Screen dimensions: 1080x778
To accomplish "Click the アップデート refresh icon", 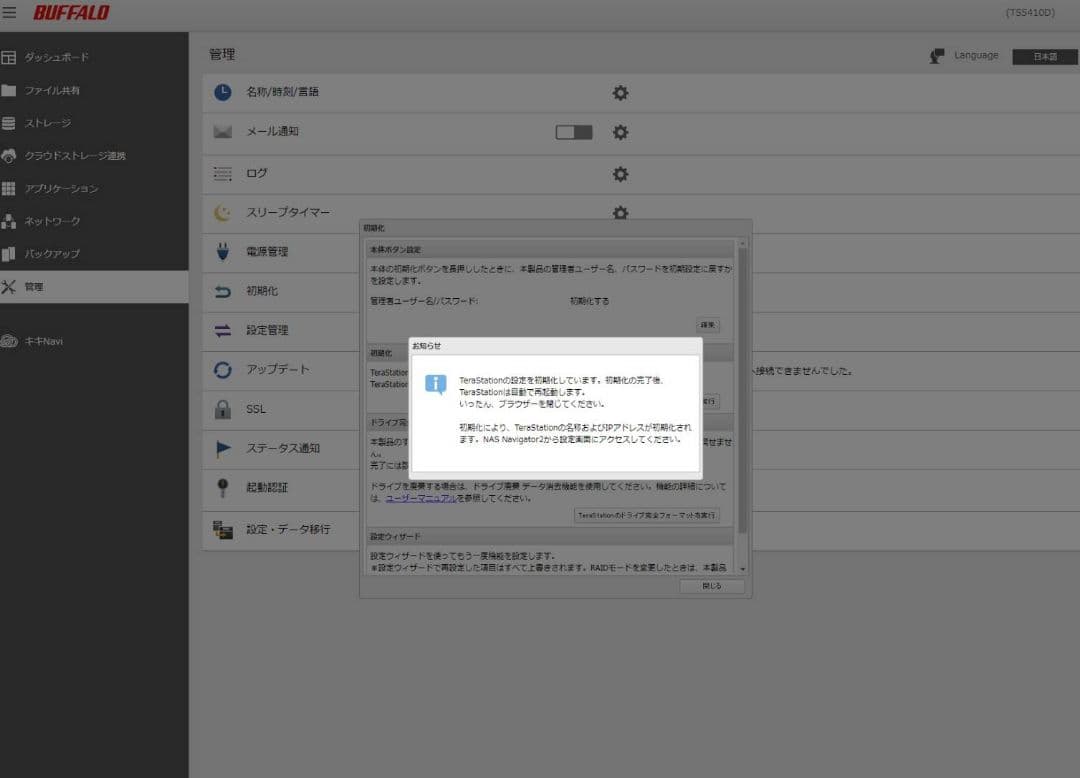I will [x=223, y=370].
